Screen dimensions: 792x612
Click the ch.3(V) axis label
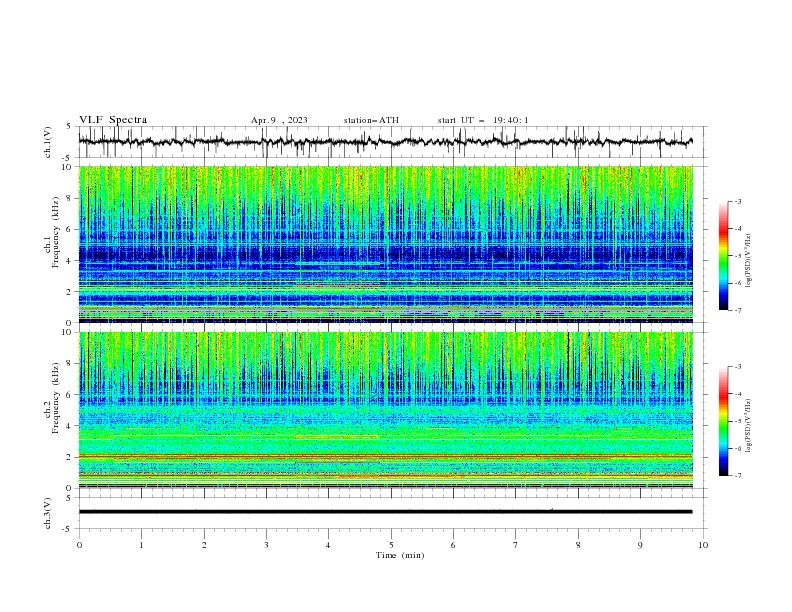(x=48, y=513)
